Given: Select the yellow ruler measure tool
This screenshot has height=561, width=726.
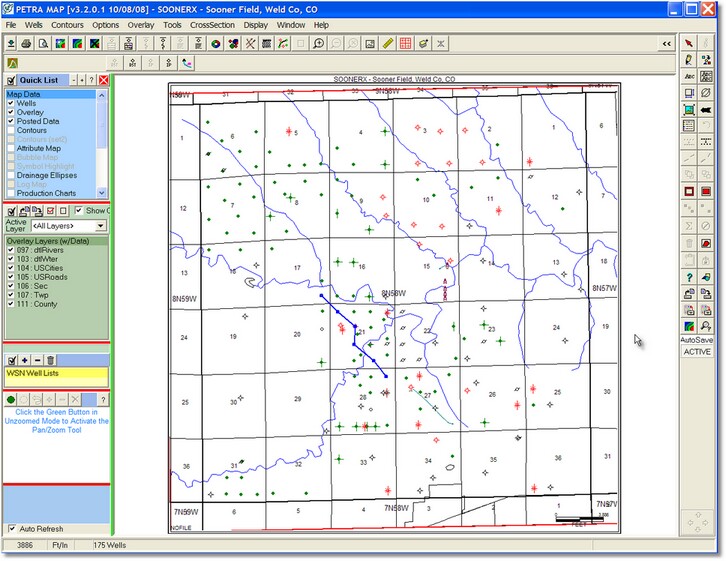Looking at the screenshot, I should 388,44.
